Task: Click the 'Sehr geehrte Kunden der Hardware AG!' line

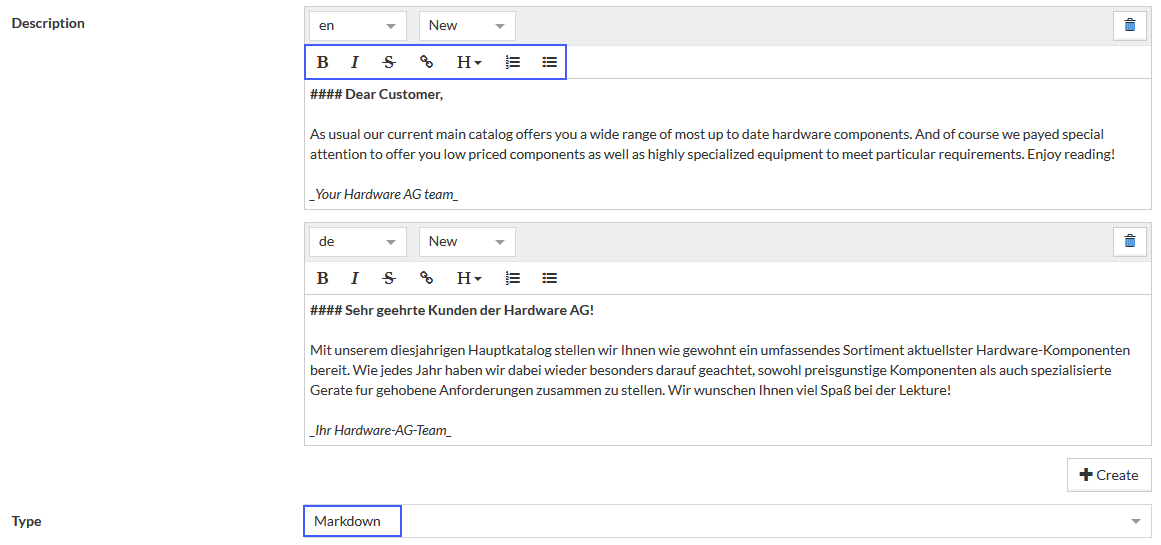Action: [x=469, y=311]
